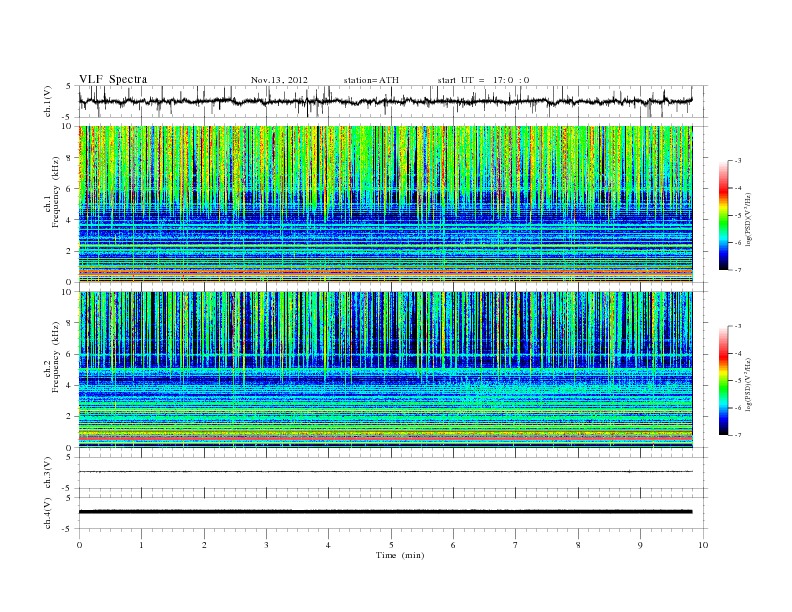Select the 'start UT = 17:0 :0' text

[x=484, y=80]
